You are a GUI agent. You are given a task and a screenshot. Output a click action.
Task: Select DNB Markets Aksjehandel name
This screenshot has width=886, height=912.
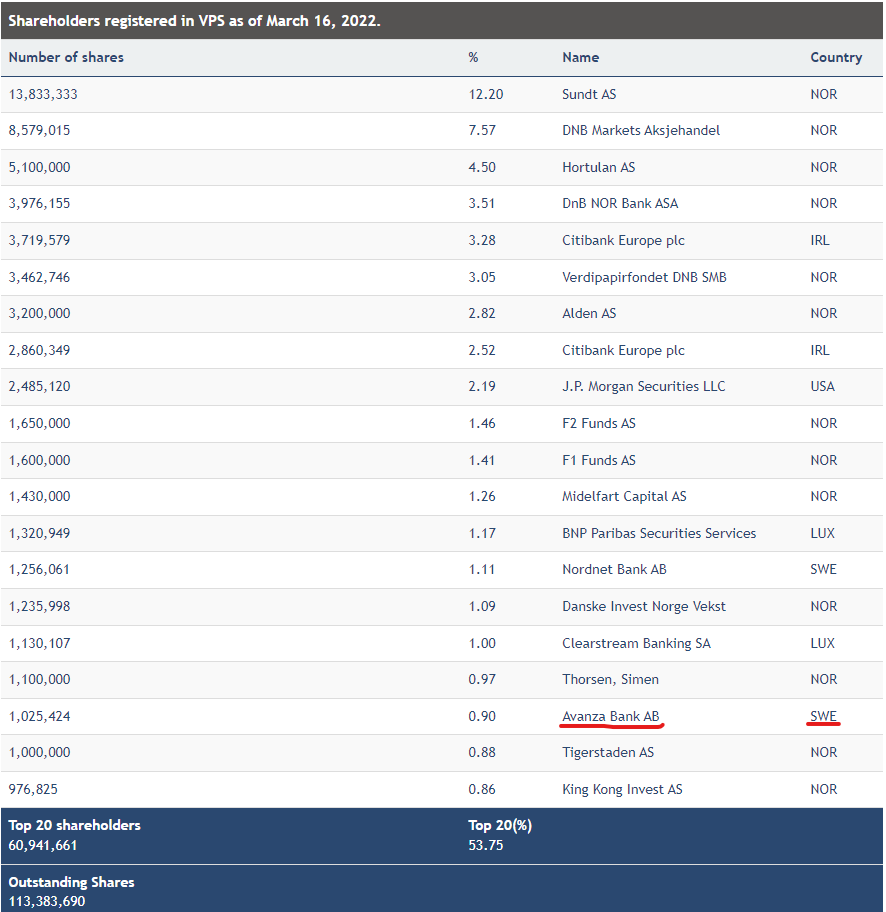point(641,130)
